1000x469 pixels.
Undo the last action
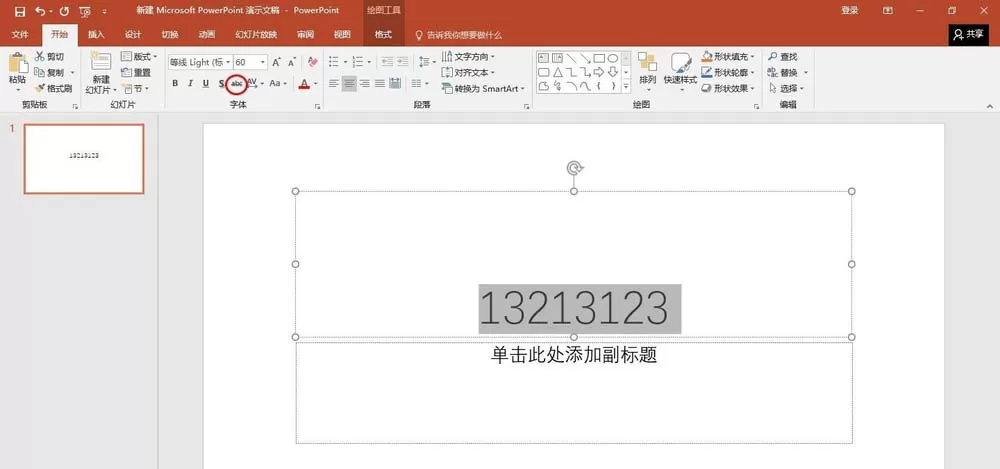[40, 11]
